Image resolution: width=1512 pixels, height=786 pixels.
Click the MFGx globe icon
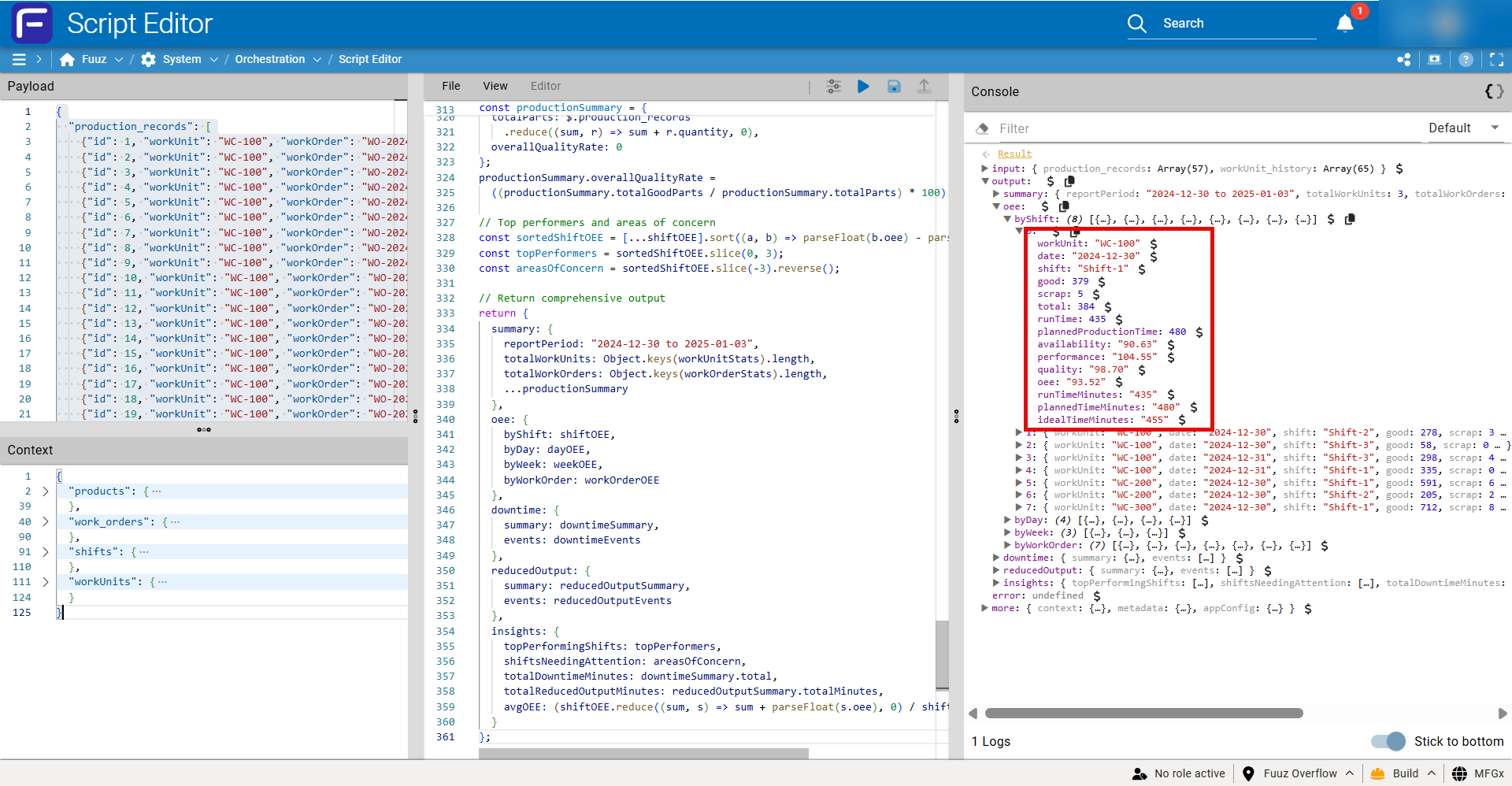point(1459,773)
